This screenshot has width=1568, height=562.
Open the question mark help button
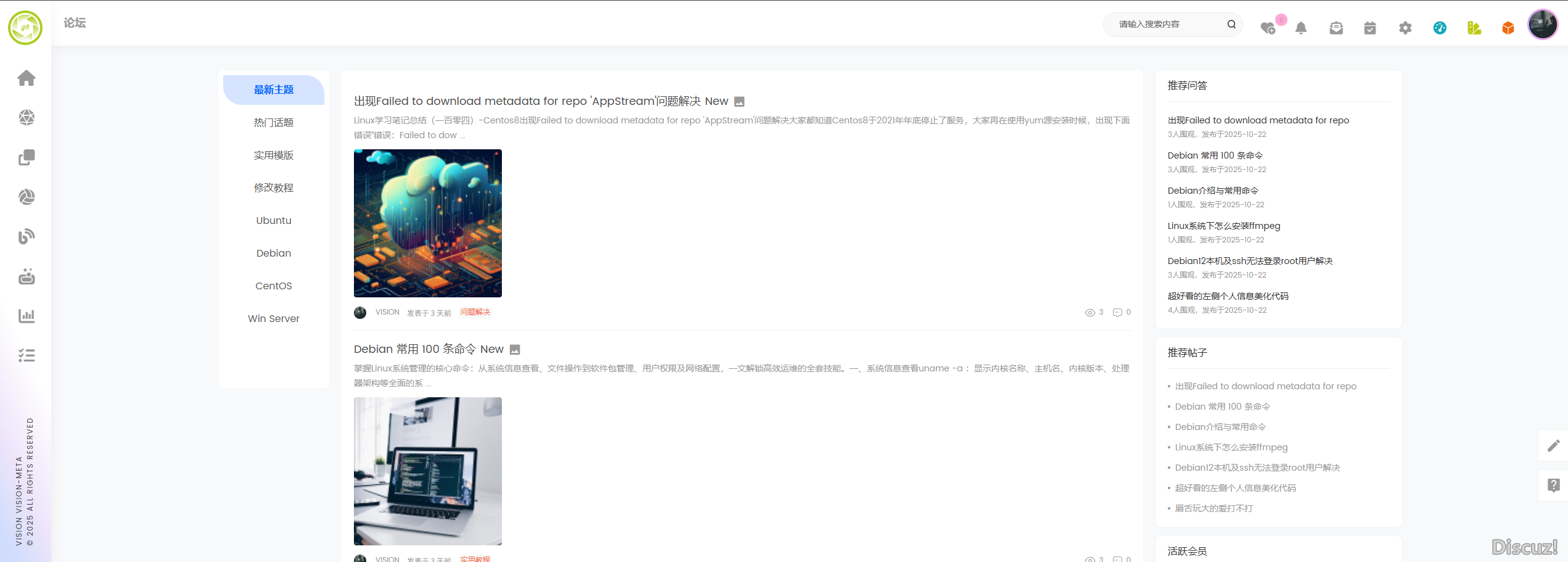pyautogui.click(x=1553, y=486)
